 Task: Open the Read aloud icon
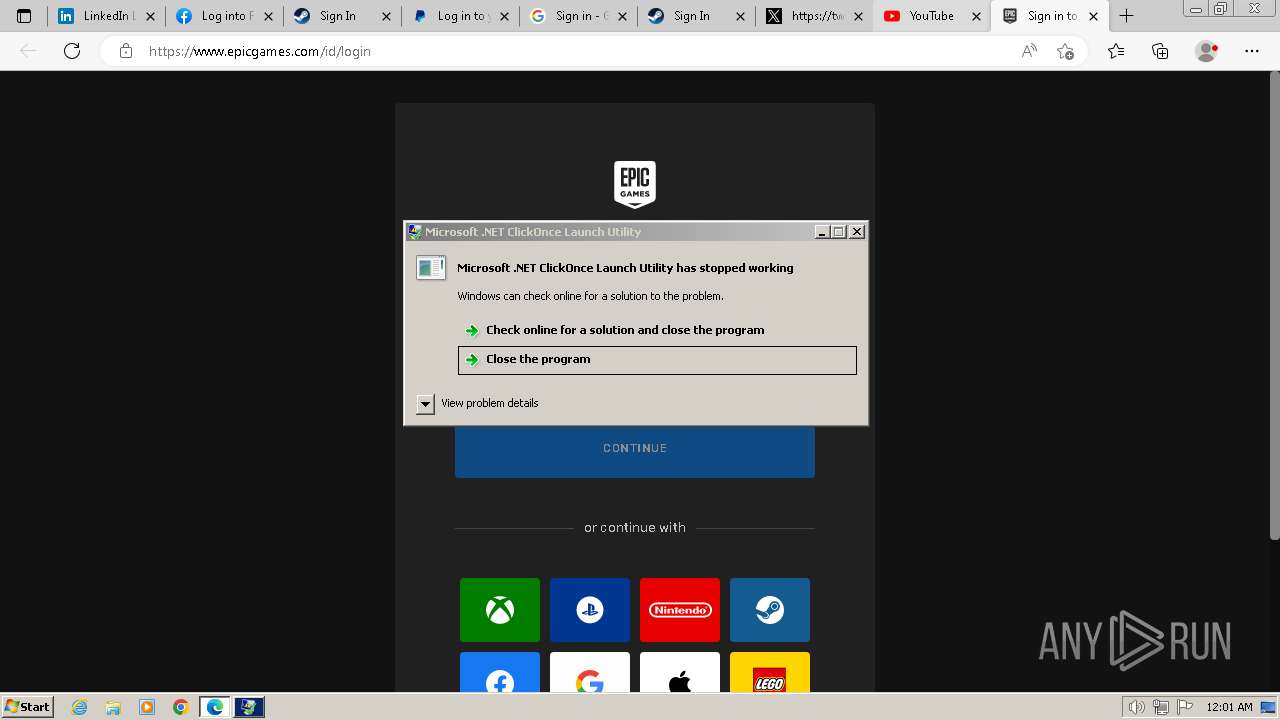[1029, 51]
